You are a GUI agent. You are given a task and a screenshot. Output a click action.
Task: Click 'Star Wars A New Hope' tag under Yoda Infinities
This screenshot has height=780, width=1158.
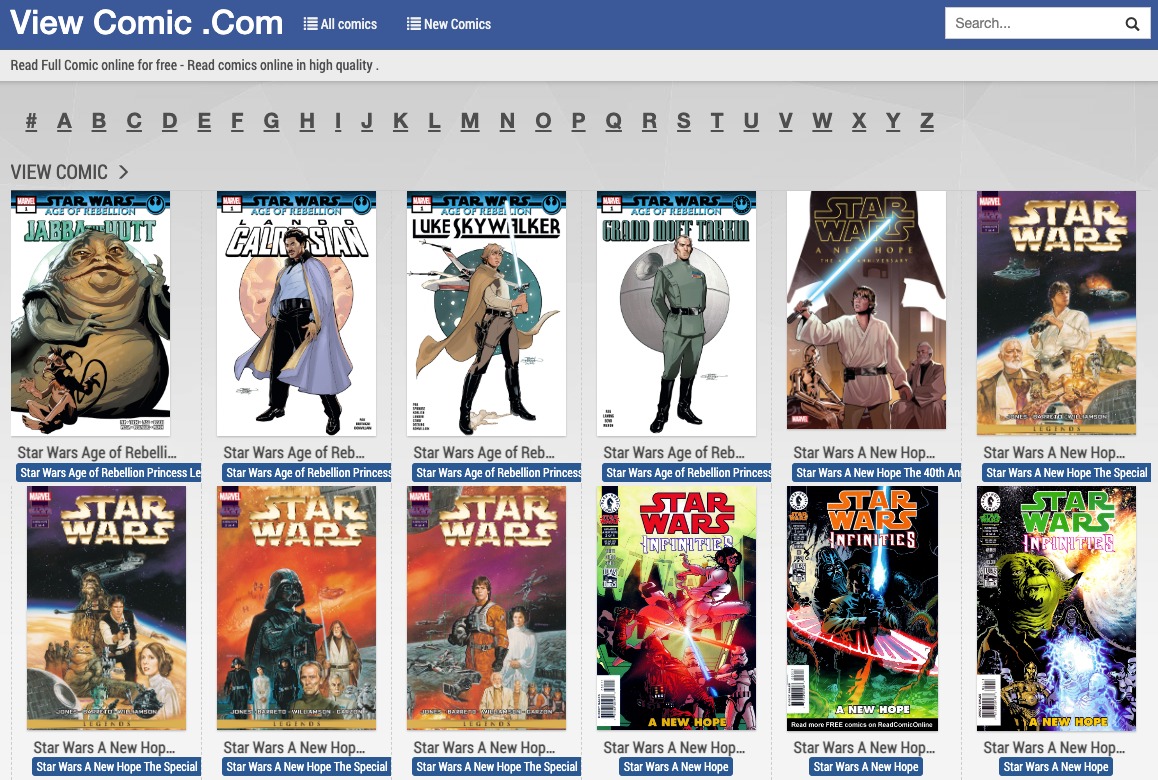pyautogui.click(x=1055, y=767)
